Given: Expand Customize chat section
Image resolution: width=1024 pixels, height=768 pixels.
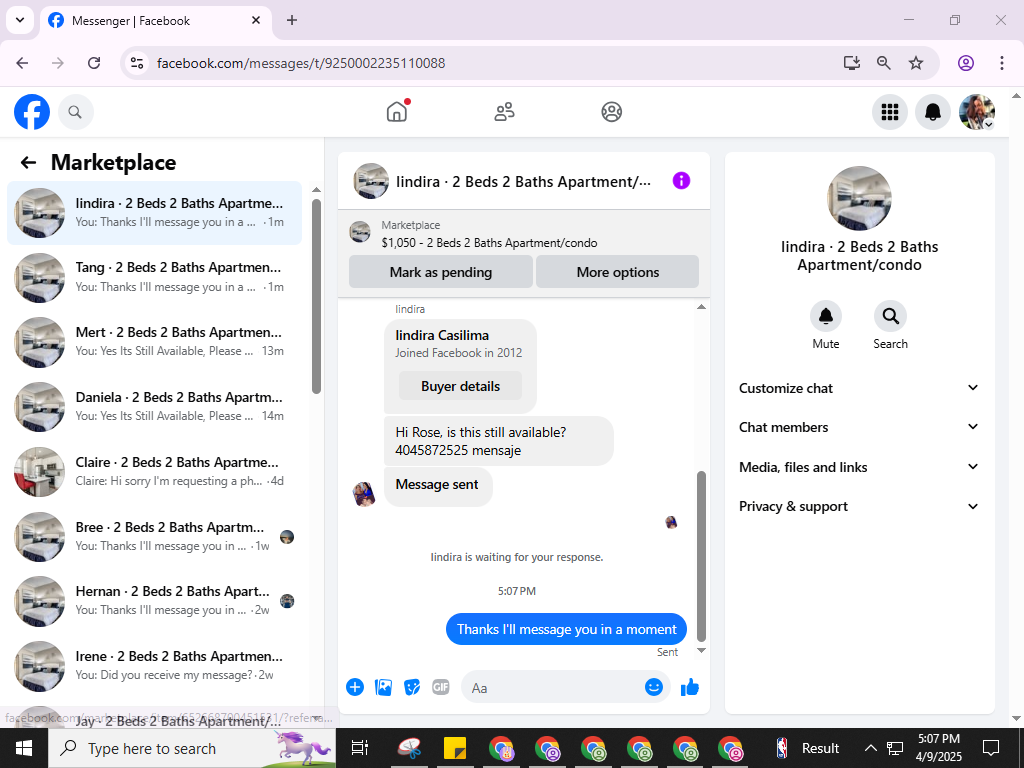Looking at the screenshot, I should pyautogui.click(x=859, y=388).
